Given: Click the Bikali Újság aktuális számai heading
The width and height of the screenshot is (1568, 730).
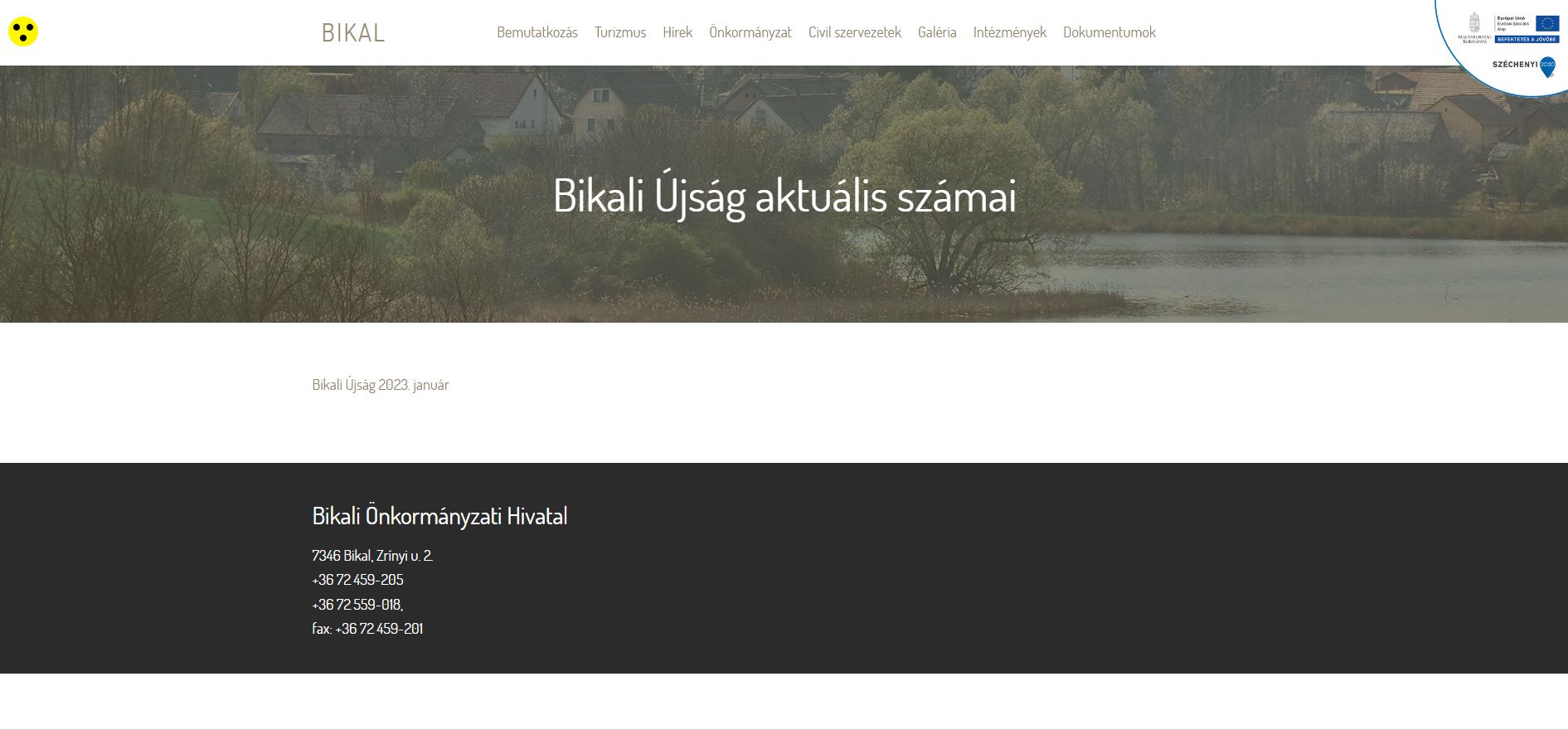Looking at the screenshot, I should tap(784, 197).
